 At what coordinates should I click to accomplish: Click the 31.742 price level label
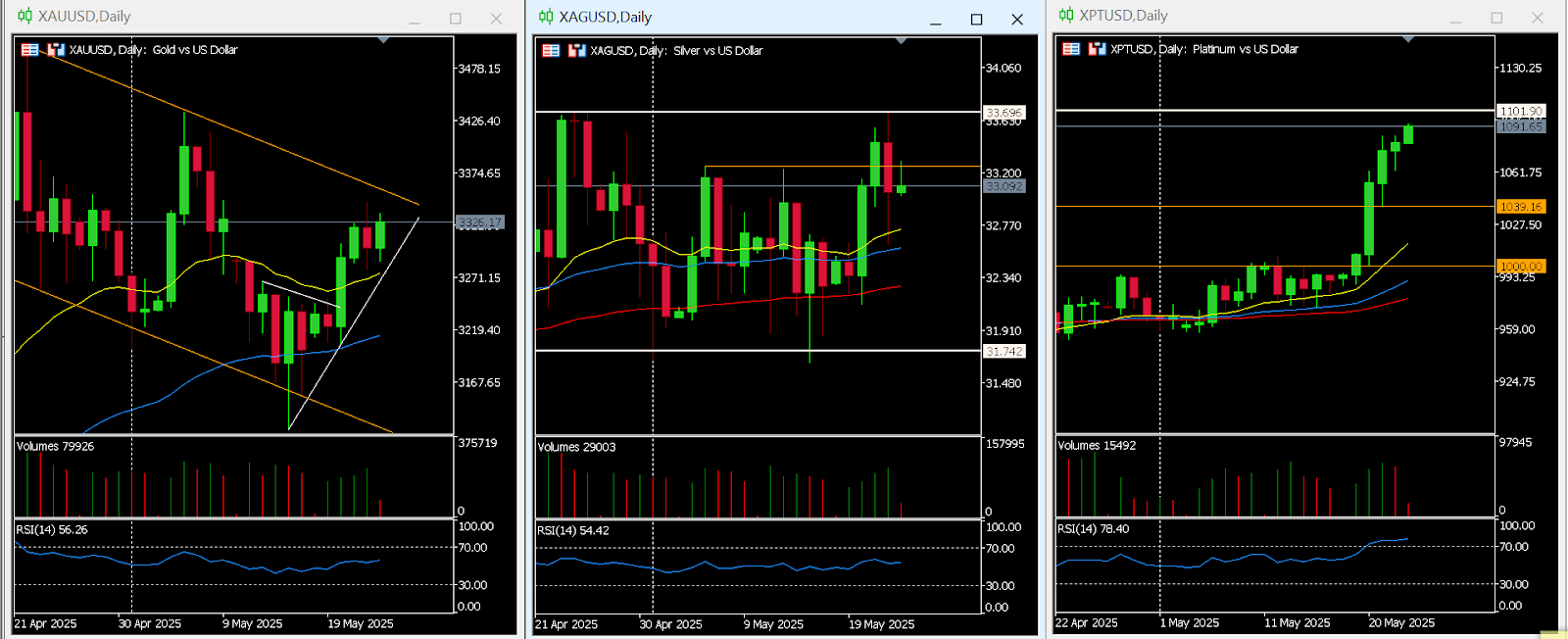click(1004, 351)
